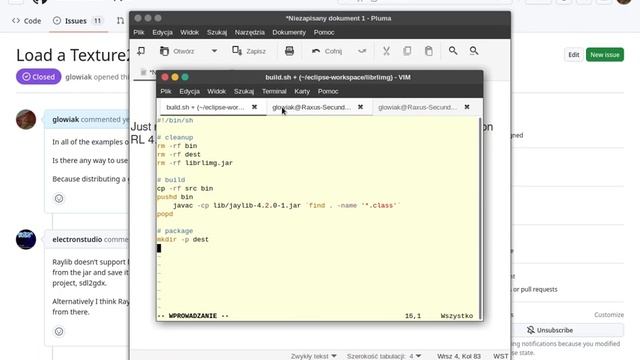Open the Widok menu in the VIM terminal
The width and height of the screenshot is (640, 360).
click(x=216, y=91)
